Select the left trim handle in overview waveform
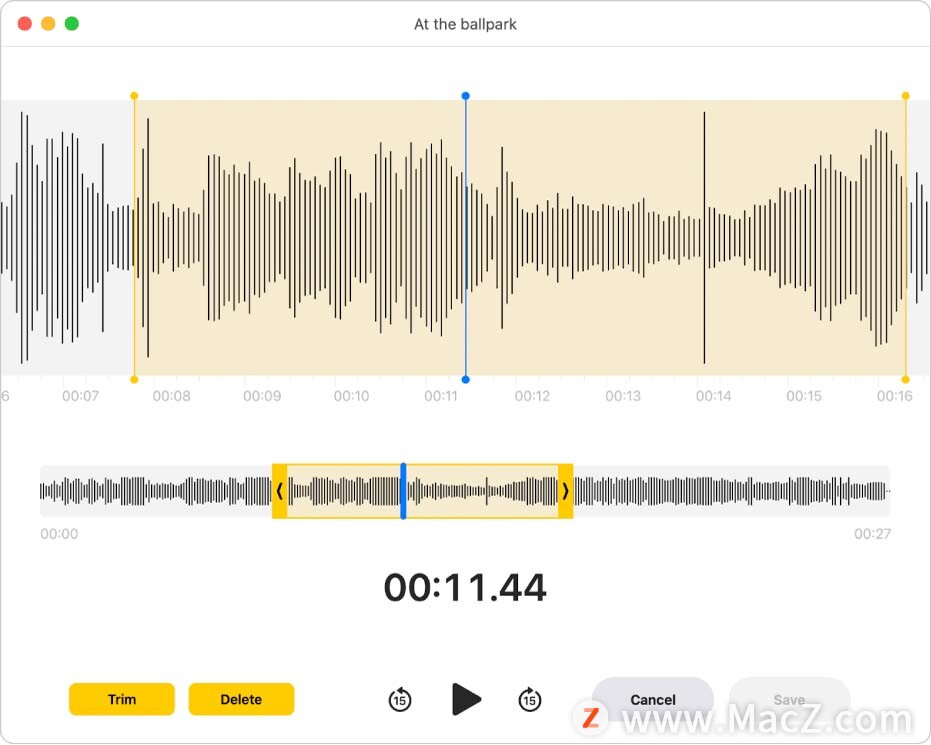 pos(280,491)
